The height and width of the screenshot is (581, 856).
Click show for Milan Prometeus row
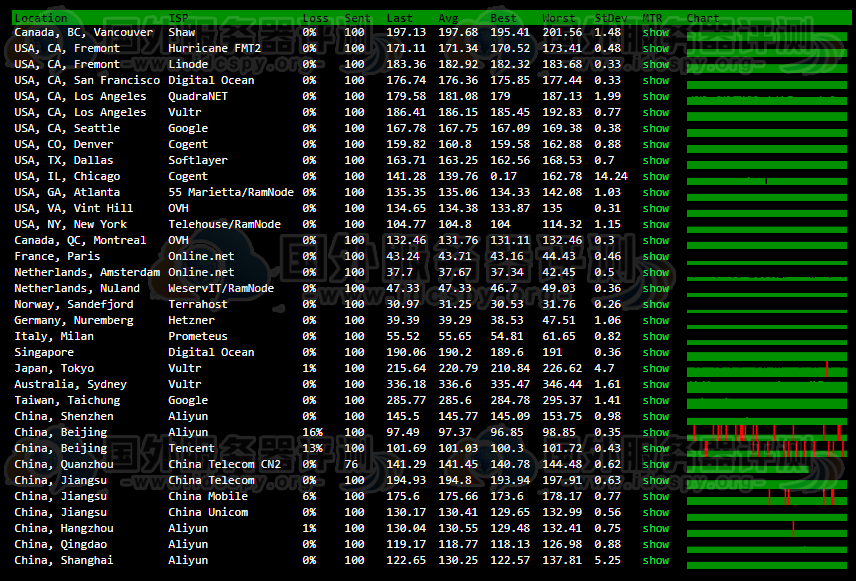(x=656, y=336)
